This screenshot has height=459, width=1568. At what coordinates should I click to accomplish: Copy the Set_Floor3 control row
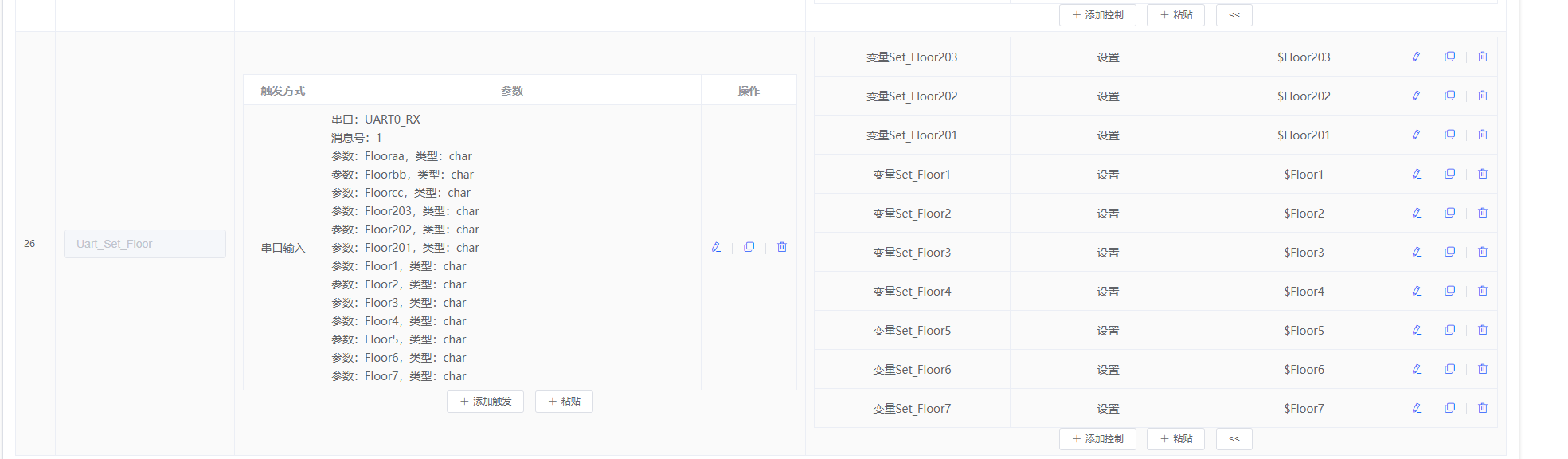point(1449,252)
